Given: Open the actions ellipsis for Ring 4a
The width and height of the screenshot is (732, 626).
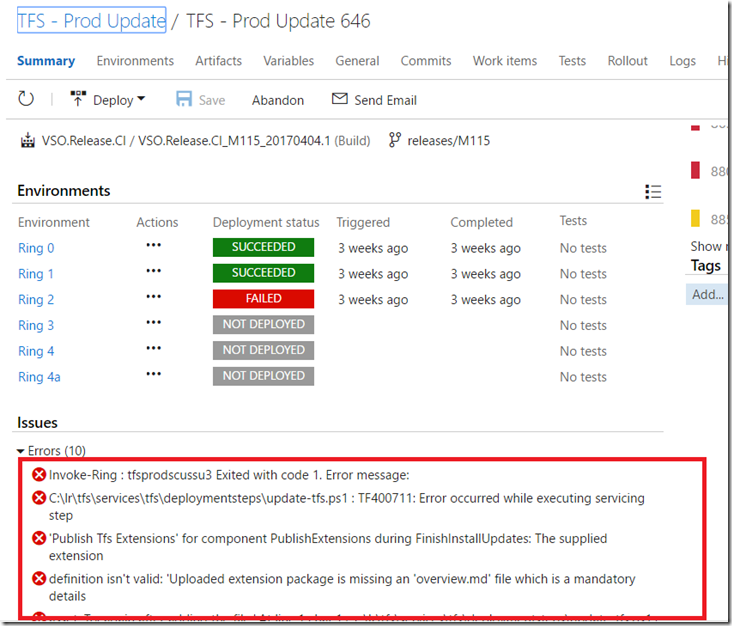Looking at the screenshot, I should tap(154, 373).
